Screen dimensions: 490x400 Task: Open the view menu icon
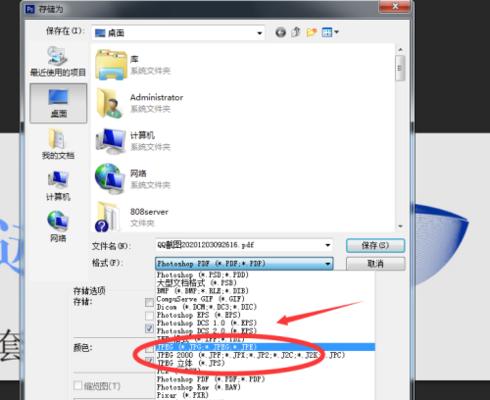pos(327,32)
